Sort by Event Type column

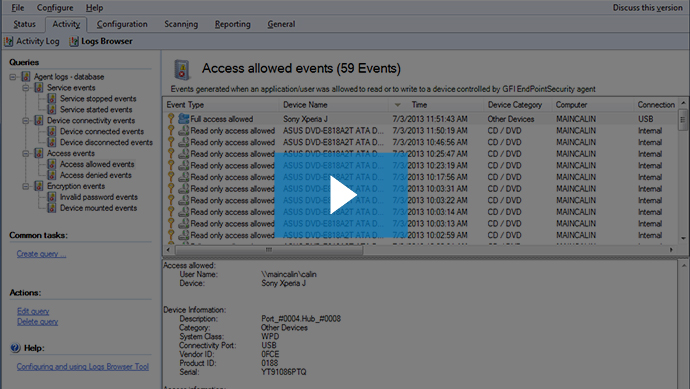[x=221, y=105]
